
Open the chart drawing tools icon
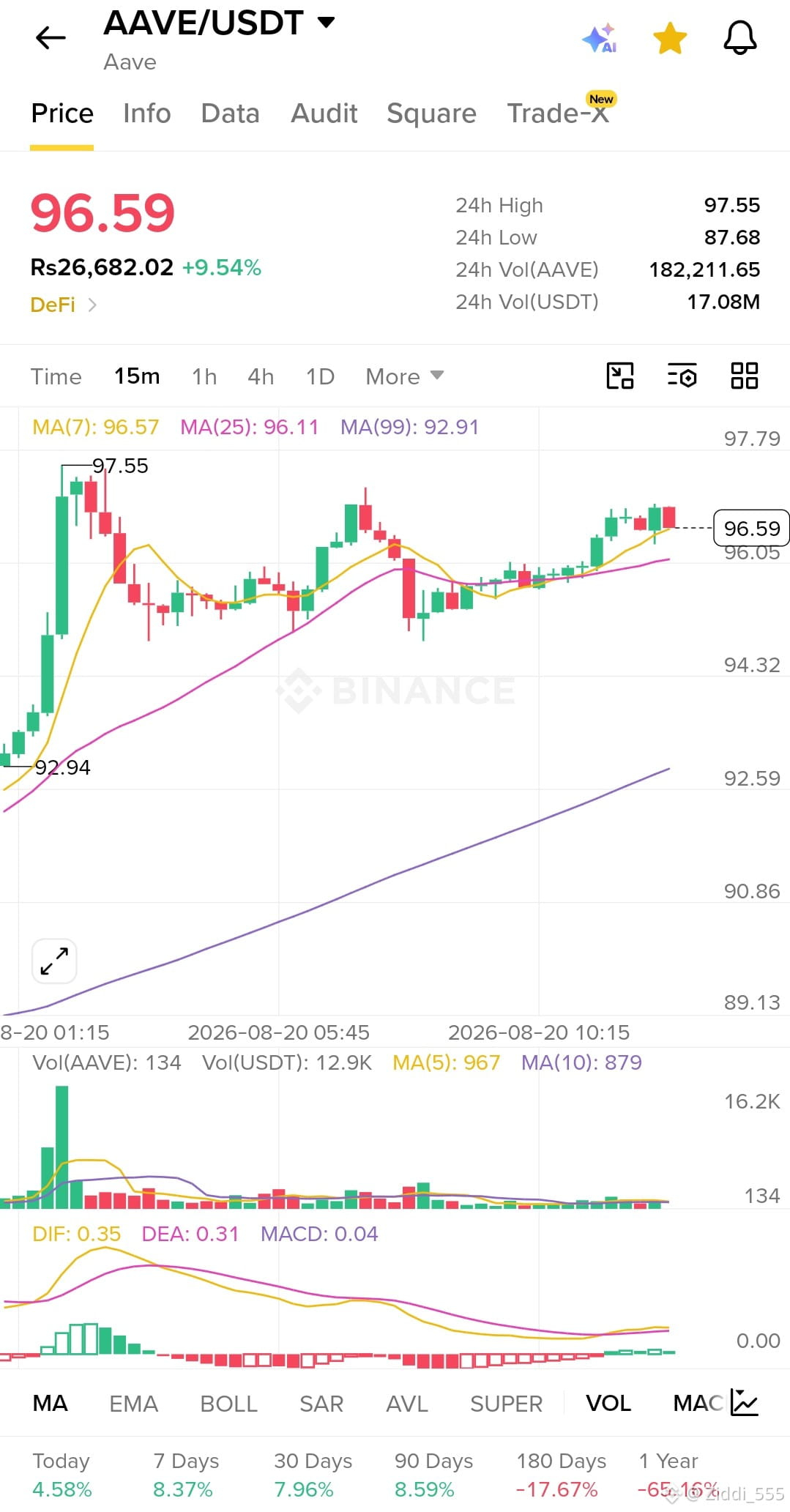pos(620,376)
